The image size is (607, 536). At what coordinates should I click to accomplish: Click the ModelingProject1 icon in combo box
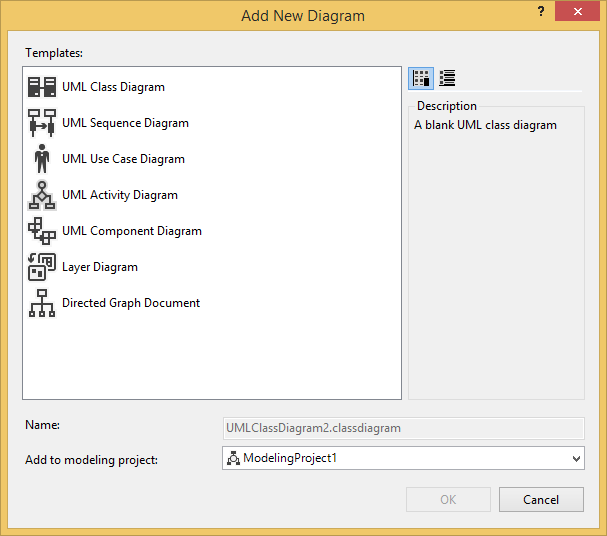pos(234,458)
